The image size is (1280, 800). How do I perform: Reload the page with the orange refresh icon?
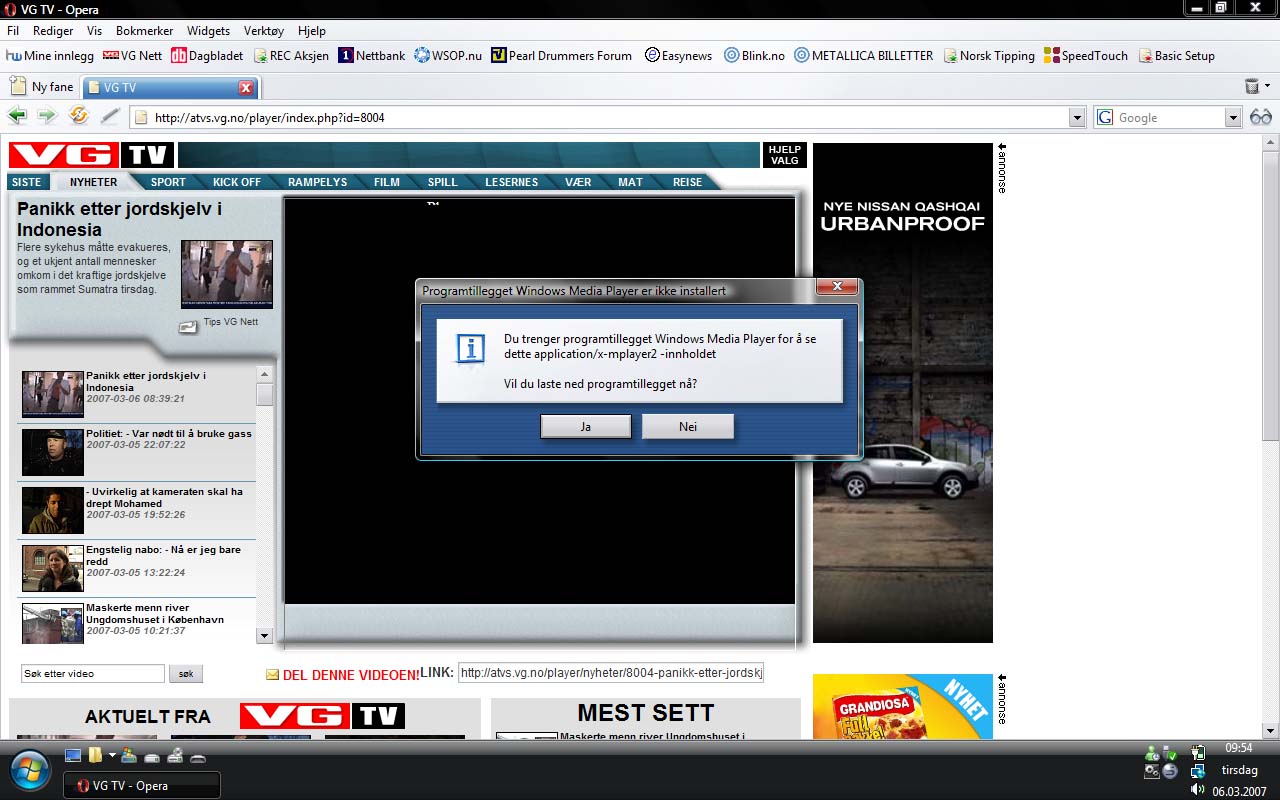click(x=78, y=116)
